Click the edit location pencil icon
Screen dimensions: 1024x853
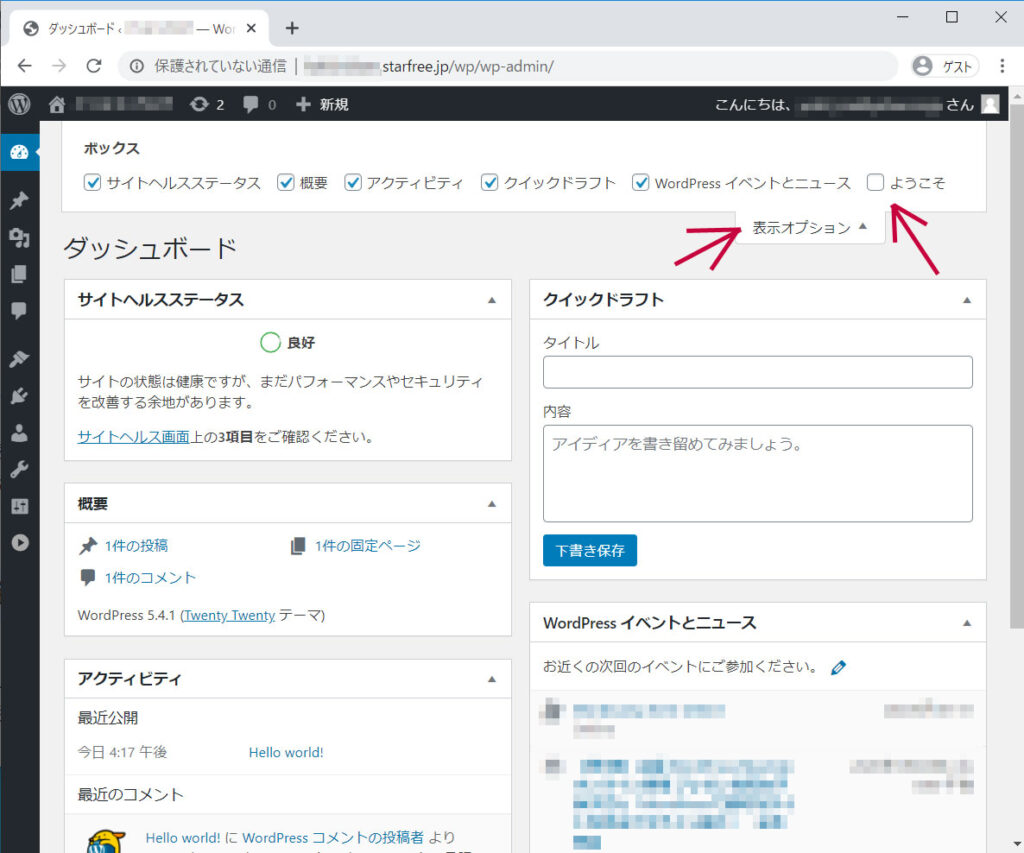coord(839,668)
